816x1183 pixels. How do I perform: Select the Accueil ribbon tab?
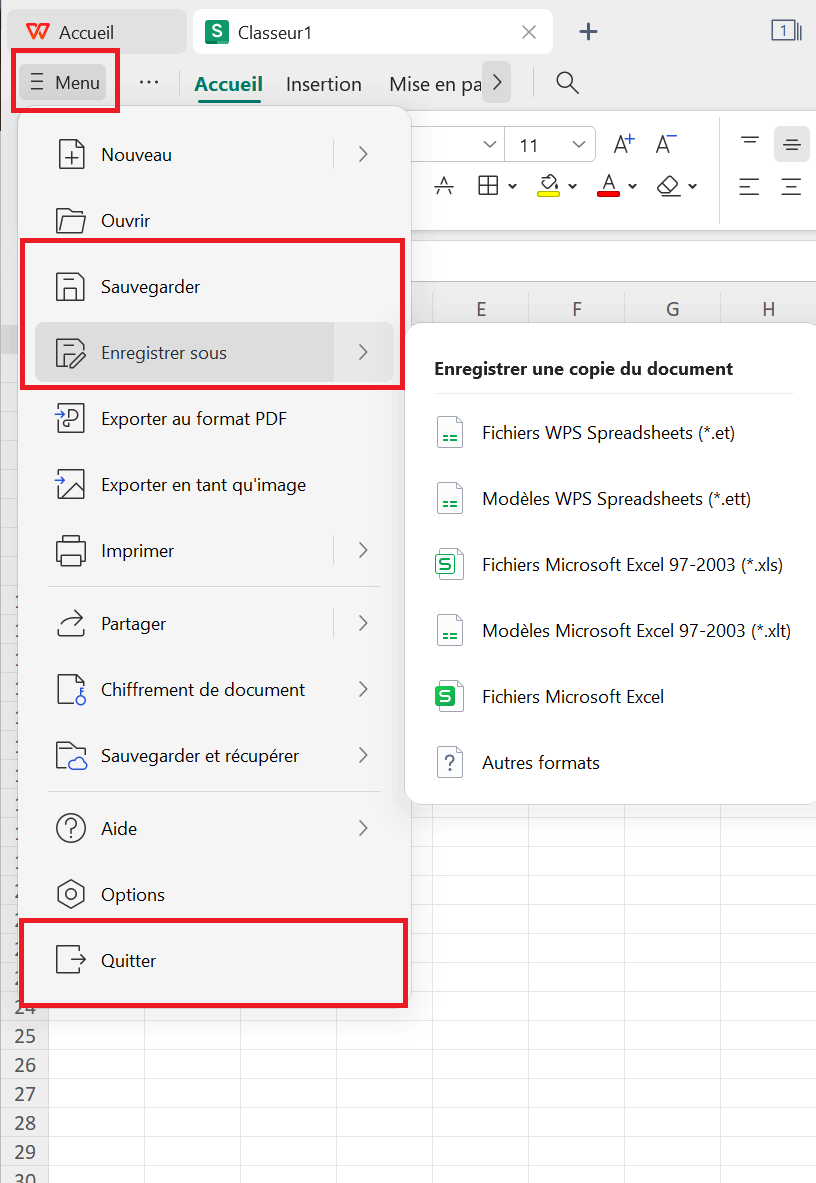[229, 84]
